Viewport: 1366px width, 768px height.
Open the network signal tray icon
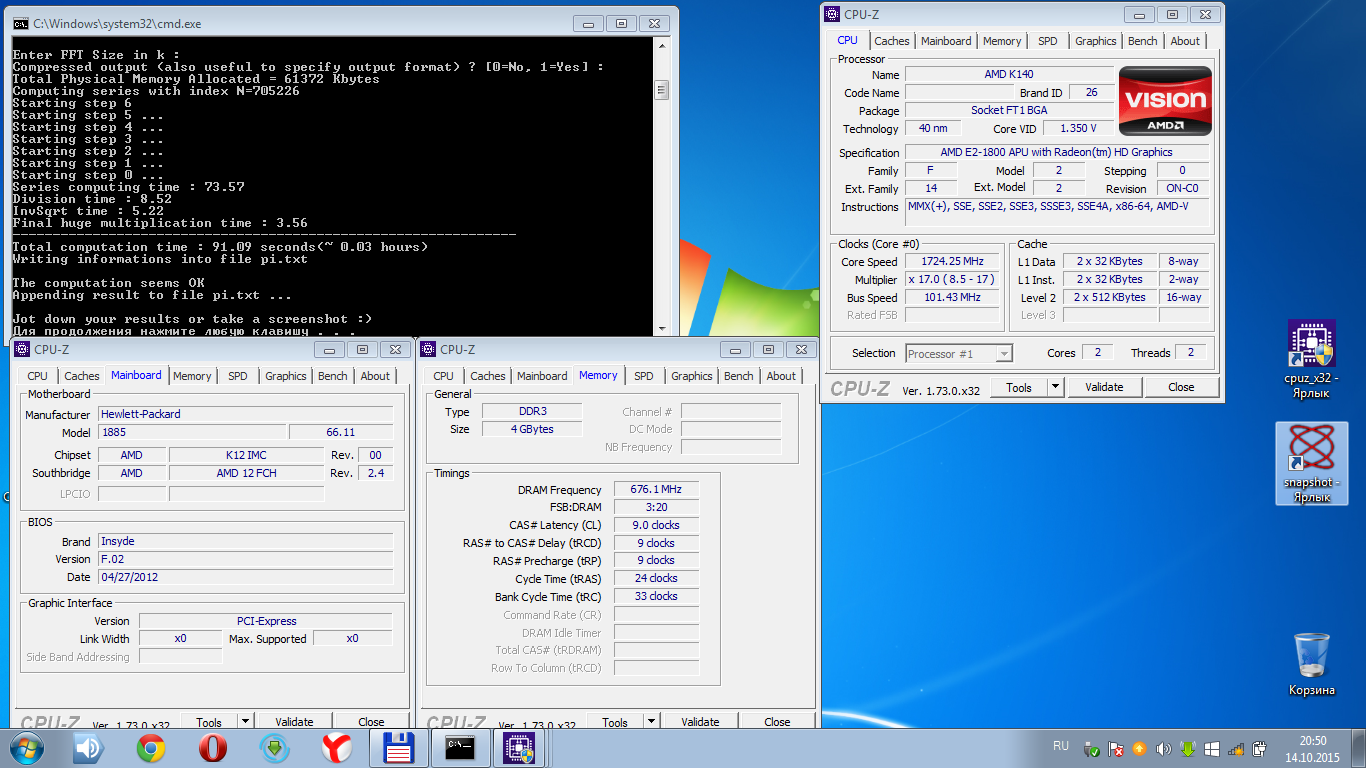tap(1235, 748)
